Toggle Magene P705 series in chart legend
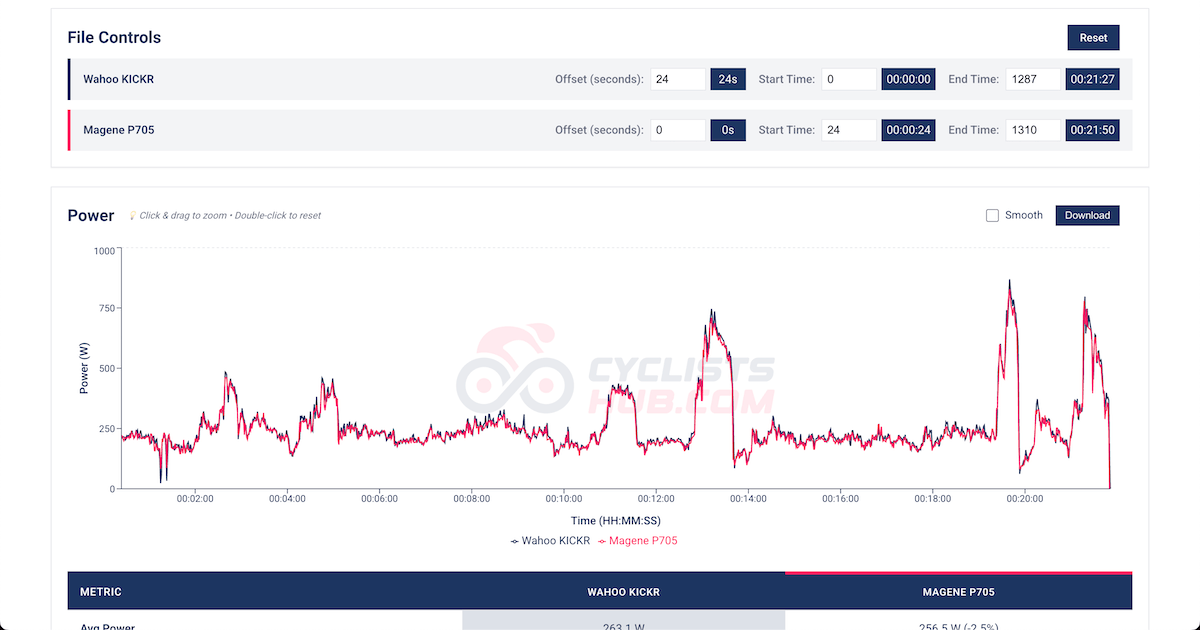This screenshot has height=630, width=1200. pyautogui.click(x=638, y=541)
